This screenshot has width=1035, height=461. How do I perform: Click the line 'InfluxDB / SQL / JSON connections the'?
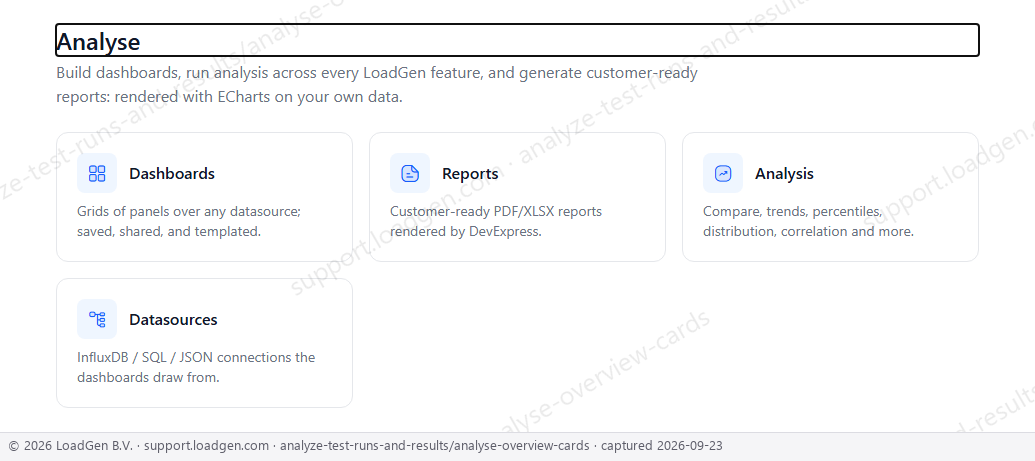[196, 358]
